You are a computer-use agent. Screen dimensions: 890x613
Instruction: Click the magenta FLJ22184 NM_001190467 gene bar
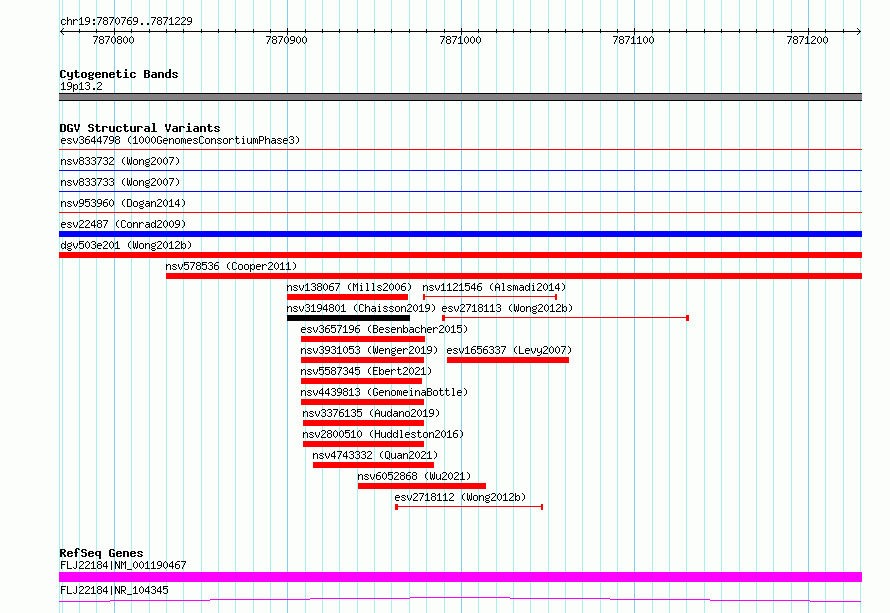pos(460,577)
